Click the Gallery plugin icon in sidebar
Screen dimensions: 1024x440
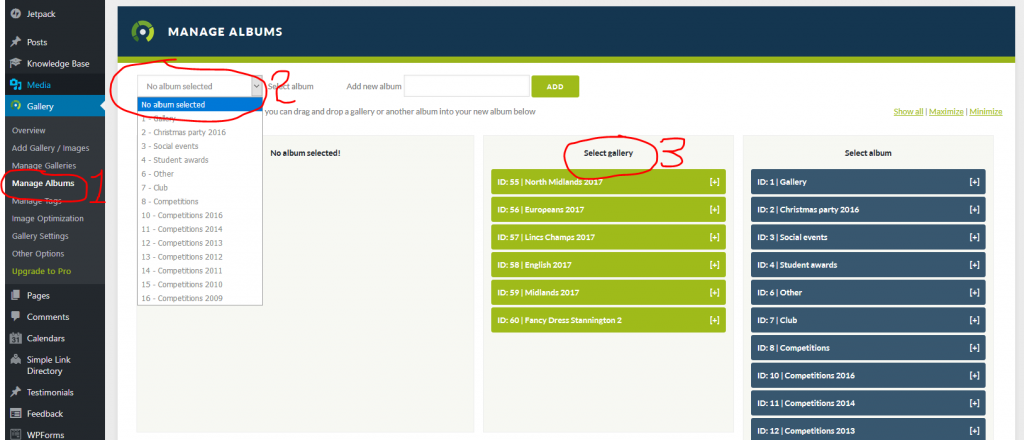pyautogui.click(x=16, y=106)
